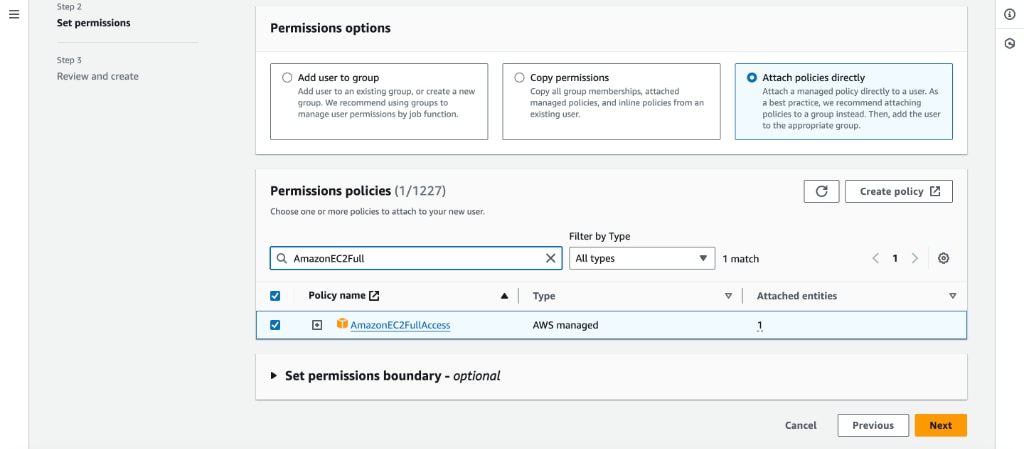Open the hexagon settings icon in right sidebar
This screenshot has height=449, width=1024.
point(1010,44)
